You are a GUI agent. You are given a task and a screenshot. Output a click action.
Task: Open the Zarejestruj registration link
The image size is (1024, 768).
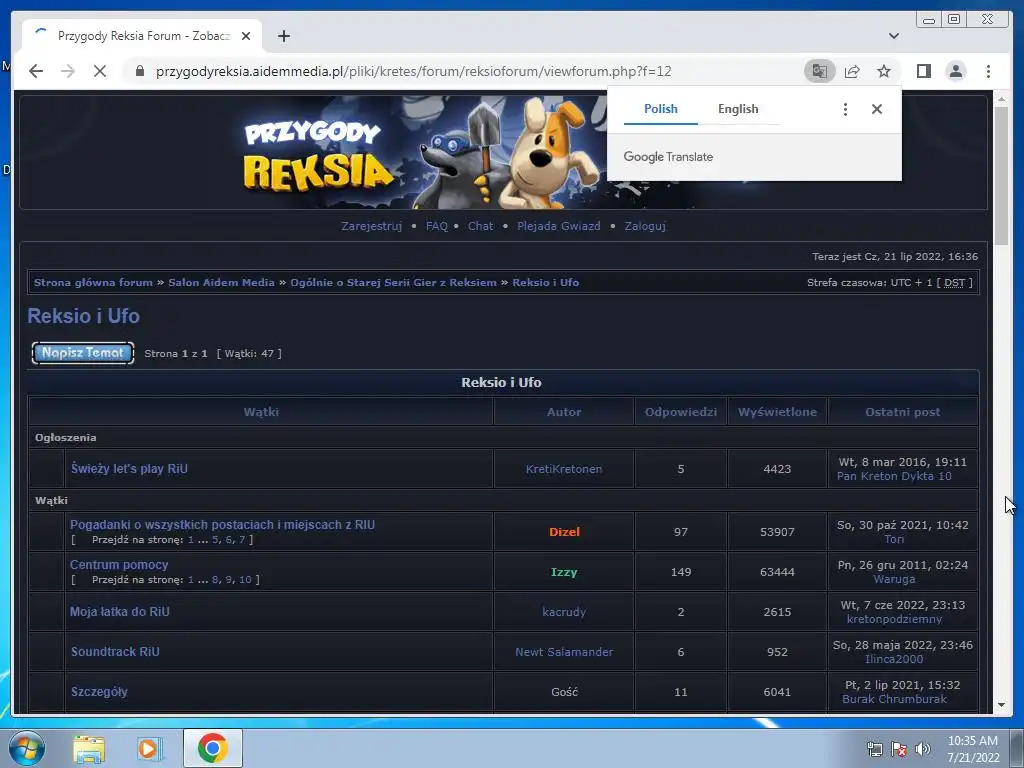(x=371, y=226)
